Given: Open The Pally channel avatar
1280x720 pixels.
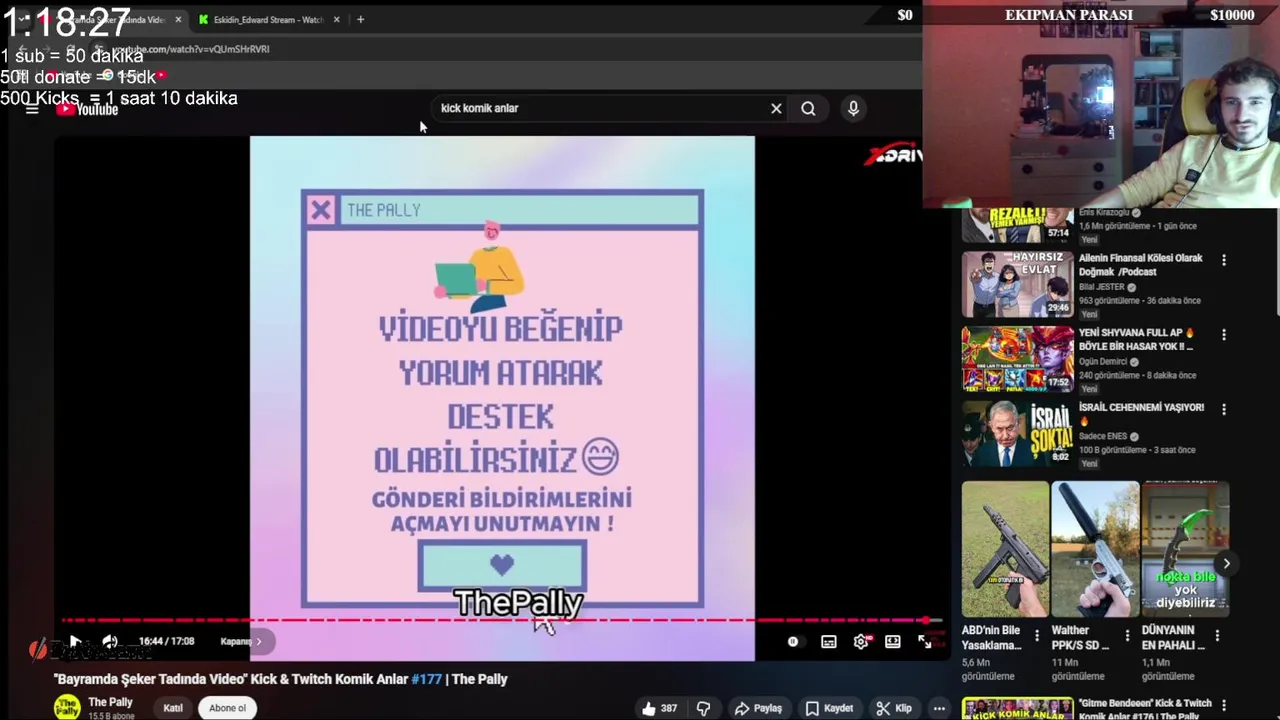Looking at the screenshot, I should [x=67, y=707].
